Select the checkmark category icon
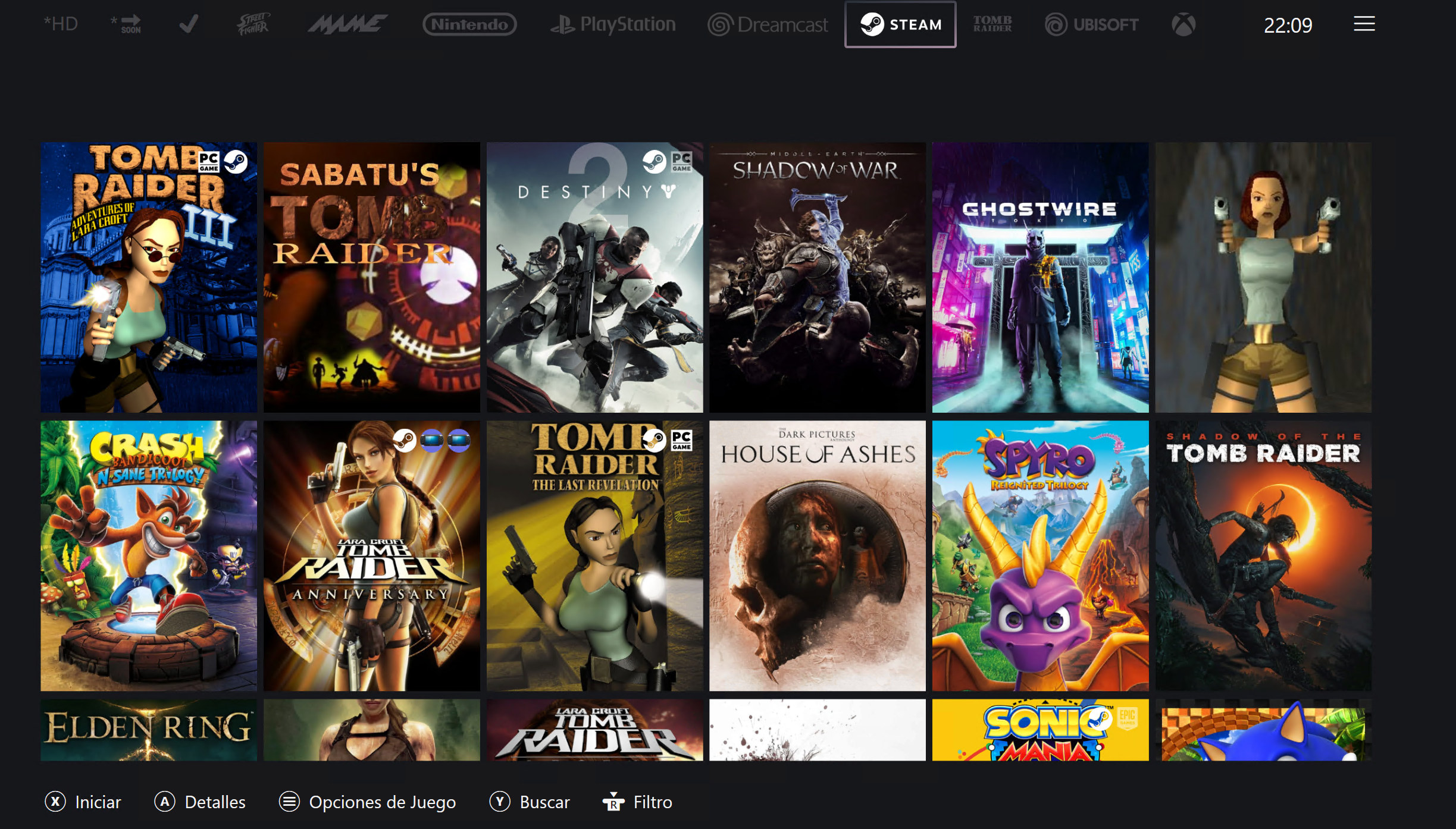1456x829 pixels. point(189,24)
